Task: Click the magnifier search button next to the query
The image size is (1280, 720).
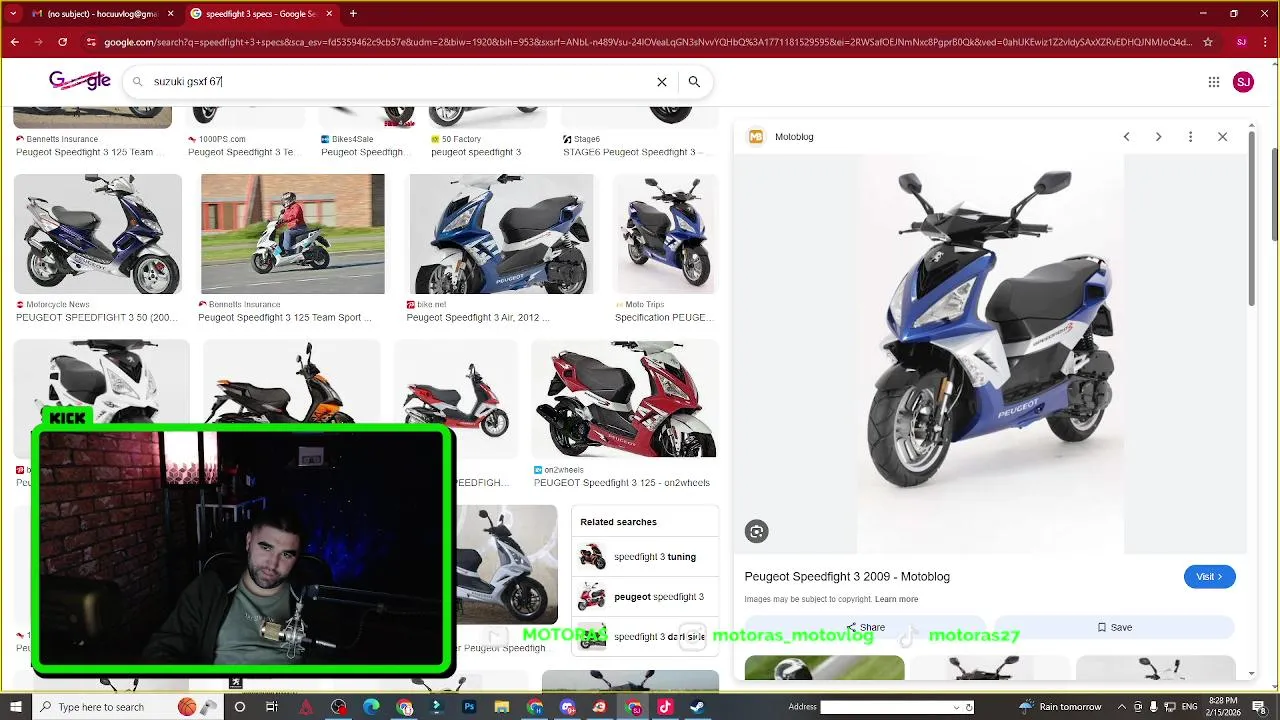Action: click(694, 82)
